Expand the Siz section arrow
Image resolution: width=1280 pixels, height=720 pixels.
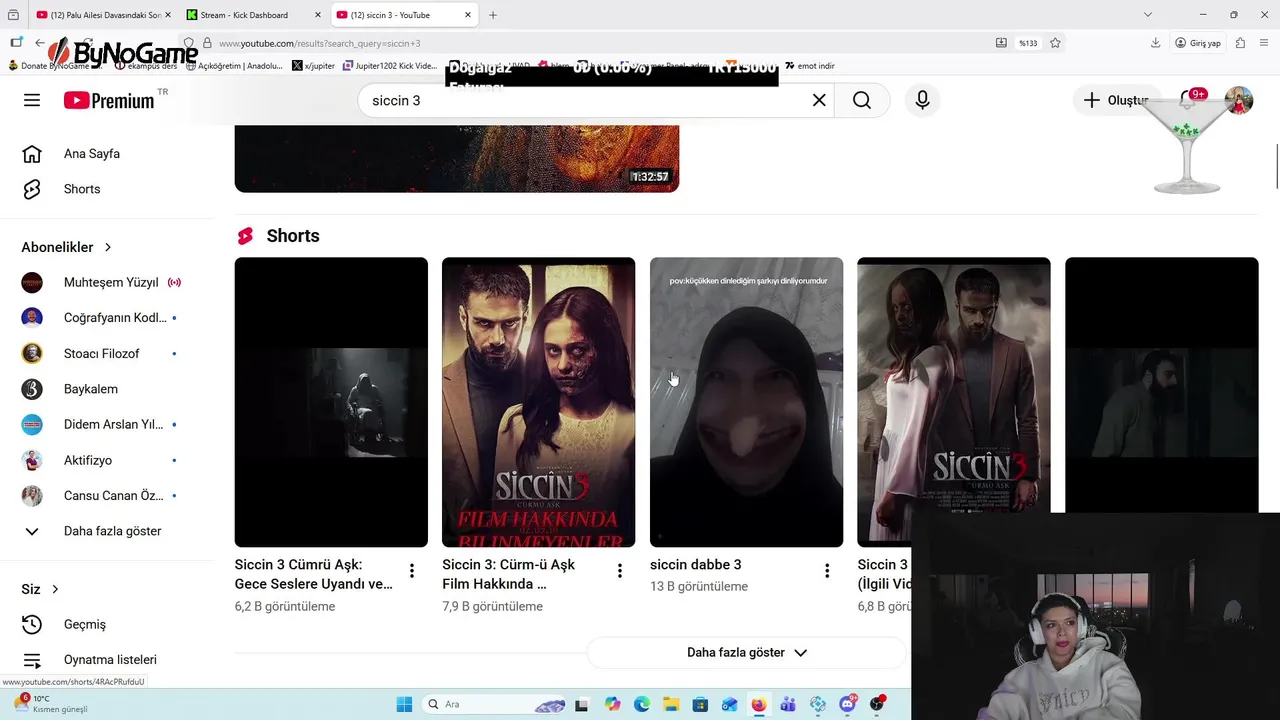55,589
